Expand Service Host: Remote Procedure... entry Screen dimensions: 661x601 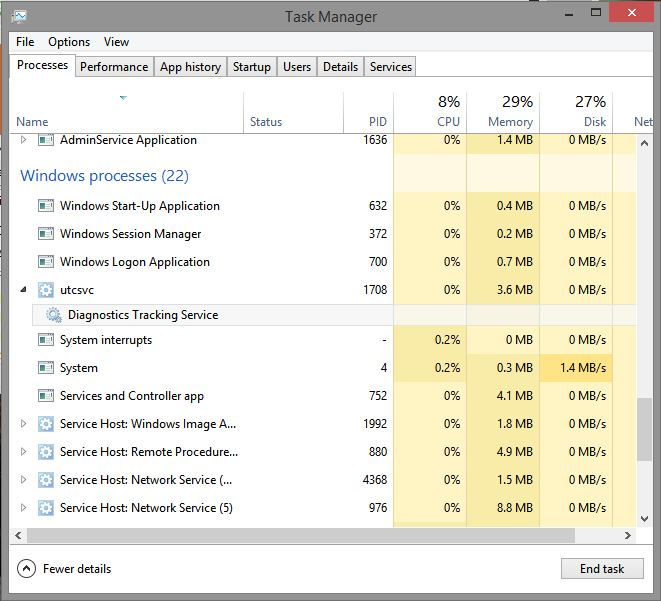point(24,452)
